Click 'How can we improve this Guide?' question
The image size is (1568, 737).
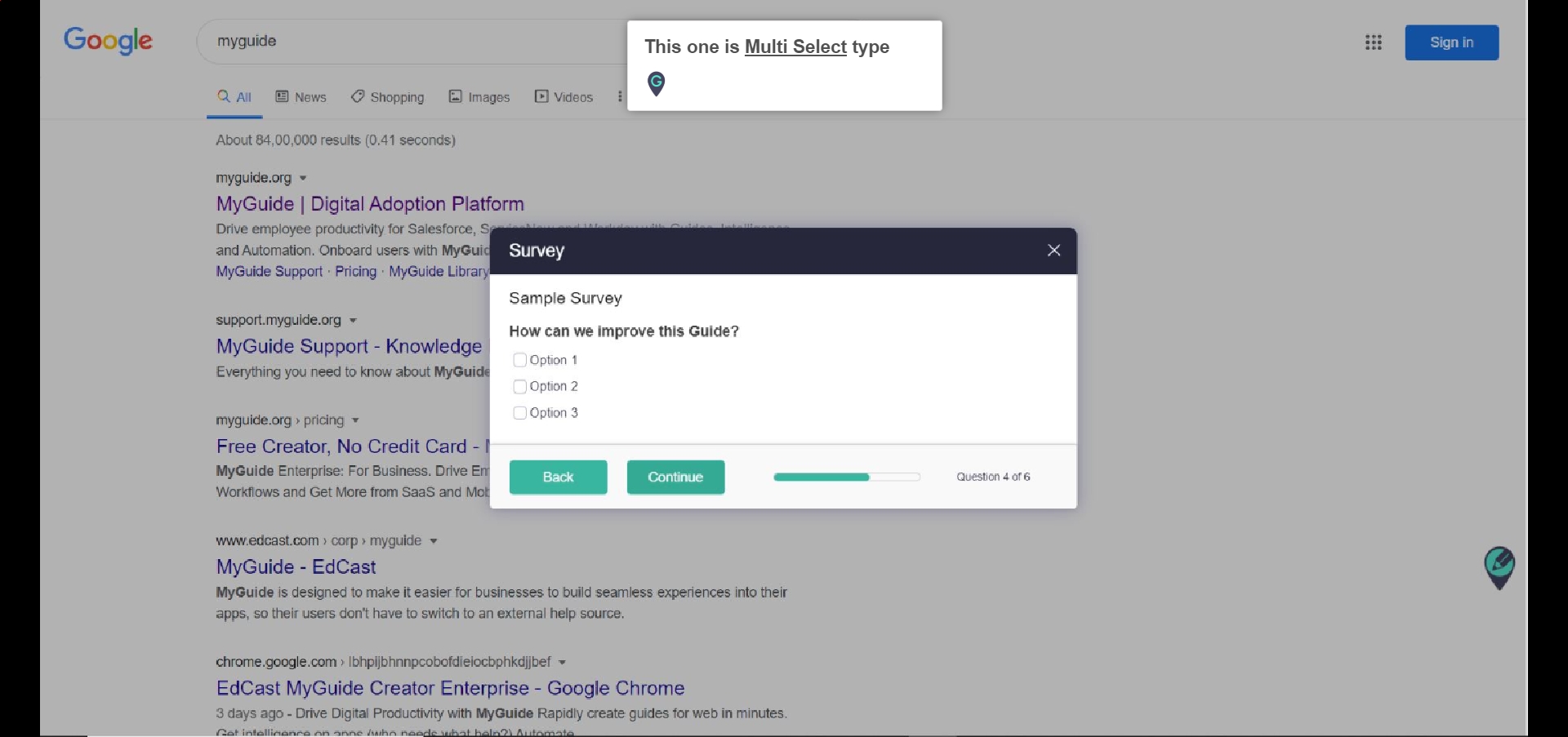[x=624, y=331]
